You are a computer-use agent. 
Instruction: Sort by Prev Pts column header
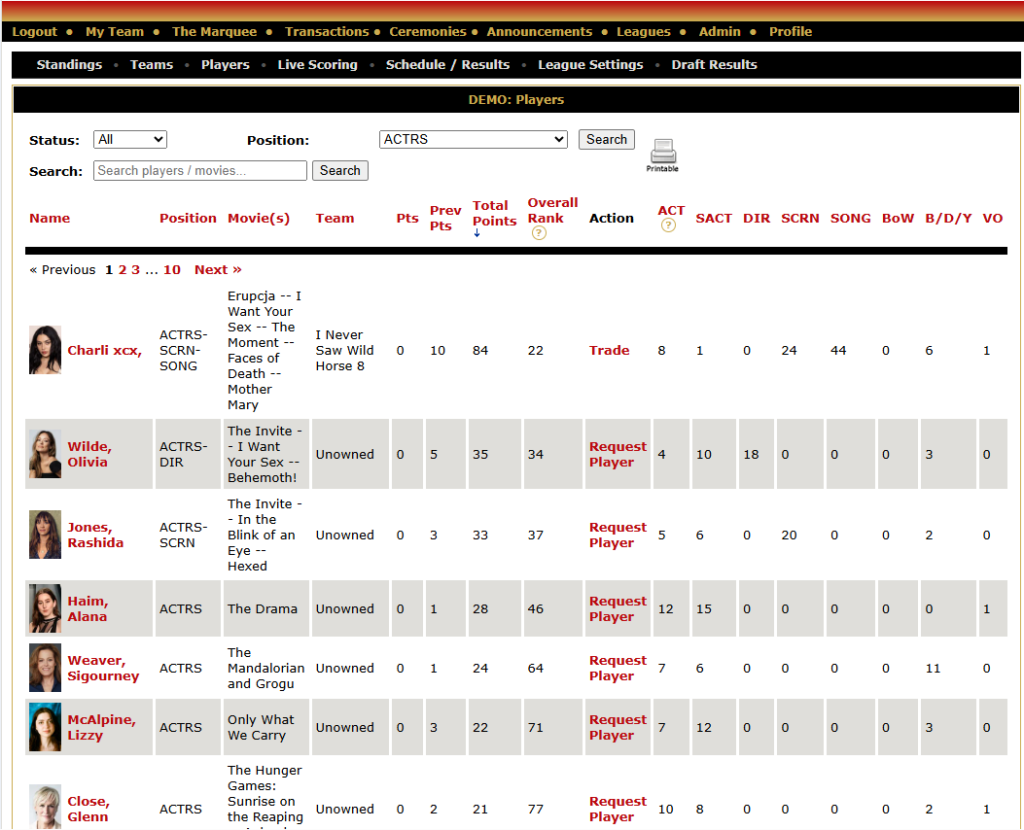click(x=445, y=218)
